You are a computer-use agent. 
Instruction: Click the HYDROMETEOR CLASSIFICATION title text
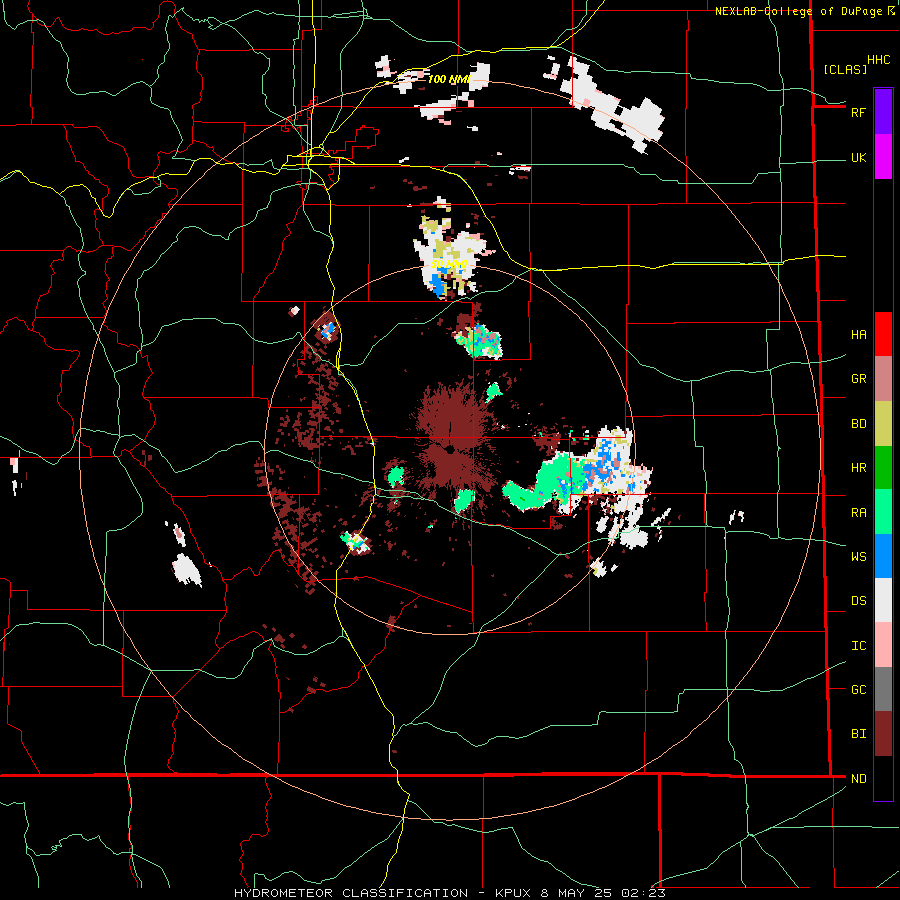(x=351, y=893)
